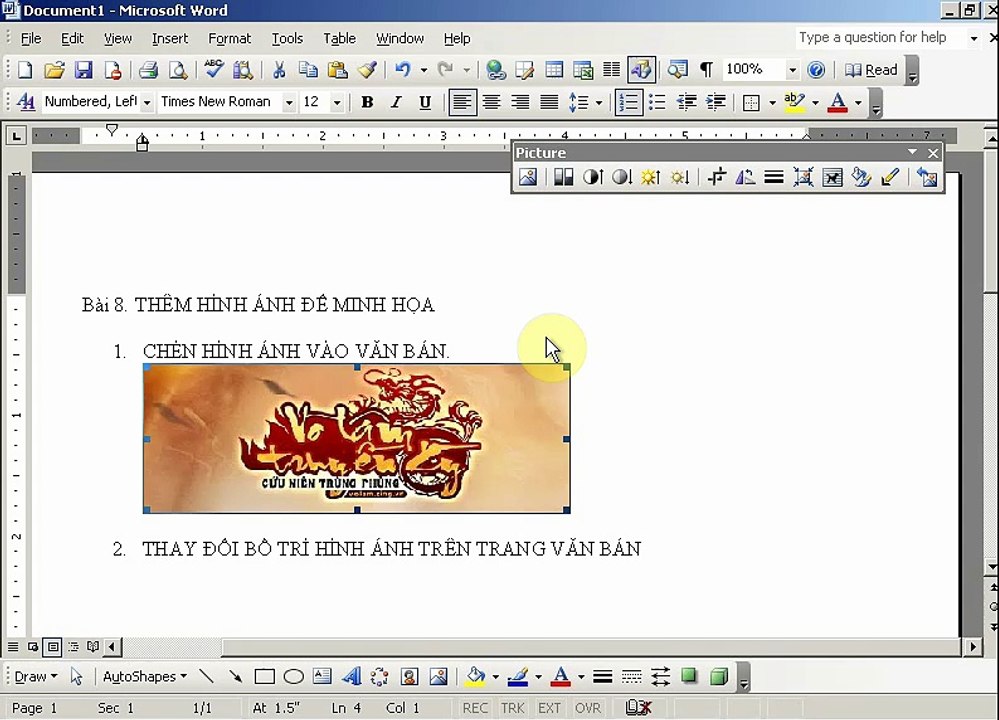999x720 pixels.
Task: Toggle Bold formatting
Action: pyautogui.click(x=367, y=102)
